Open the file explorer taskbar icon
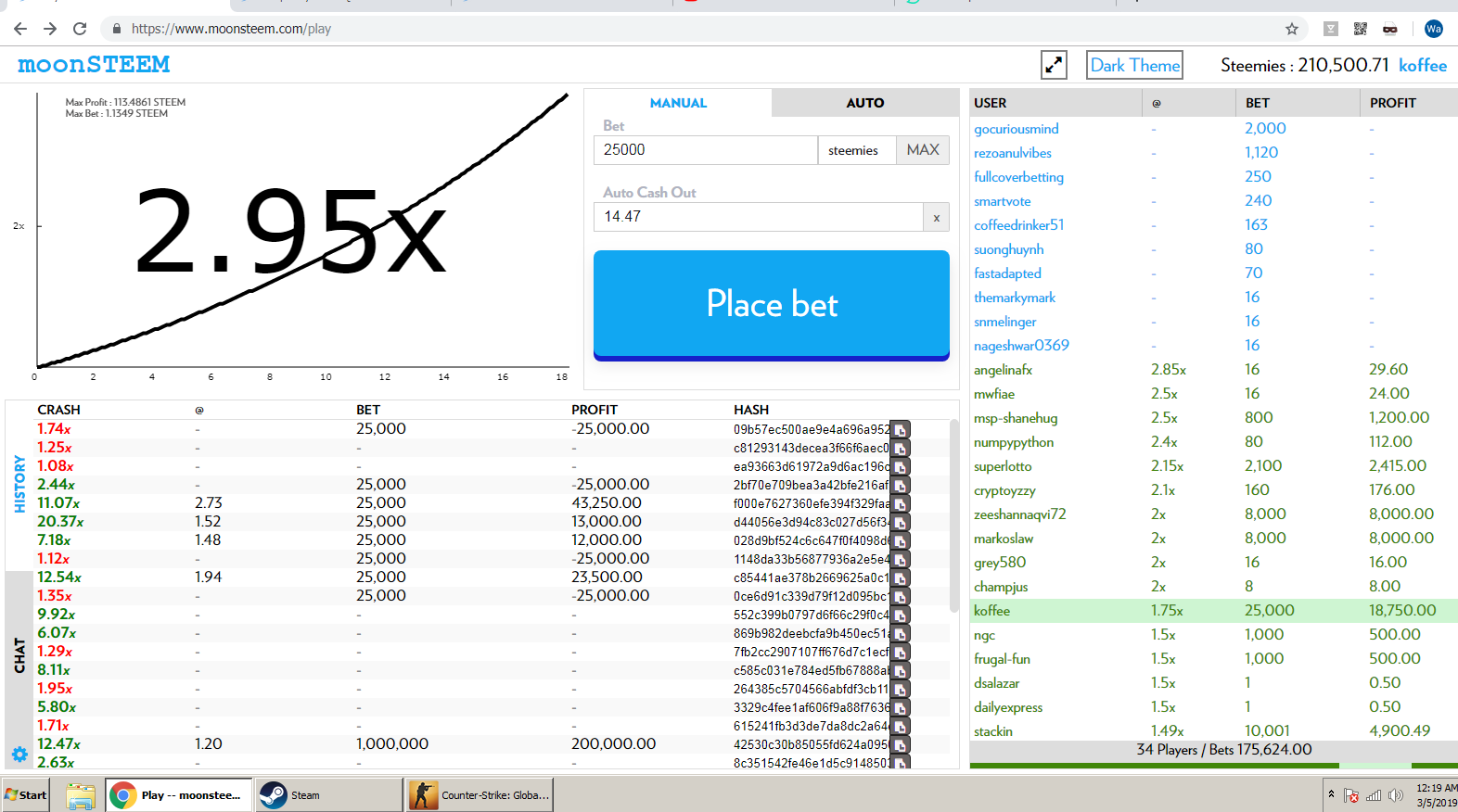 81,795
